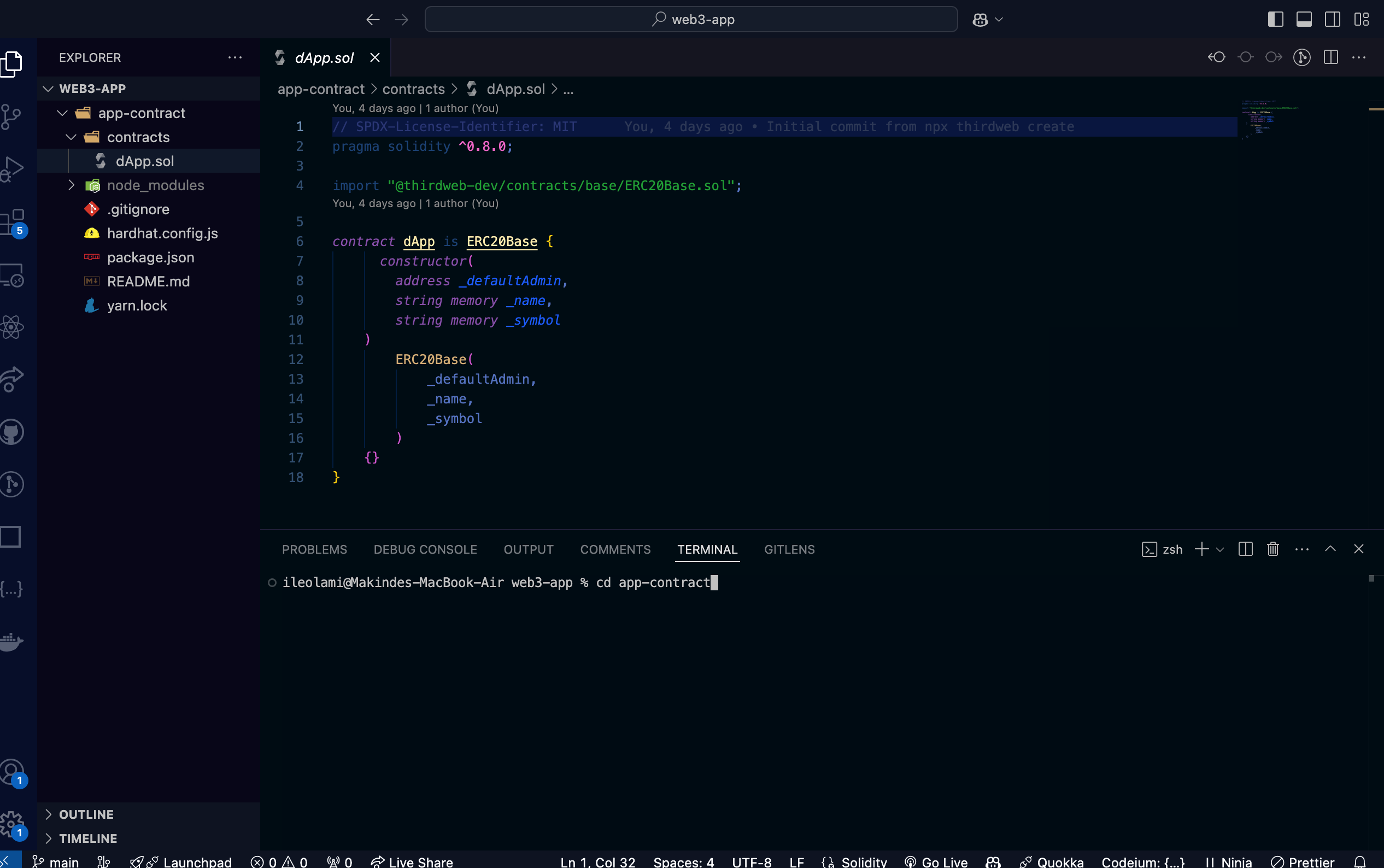Image resolution: width=1384 pixels, height=868 pixels.
Task: Start Live Share from status bar
Action: (x=412, y=861)
